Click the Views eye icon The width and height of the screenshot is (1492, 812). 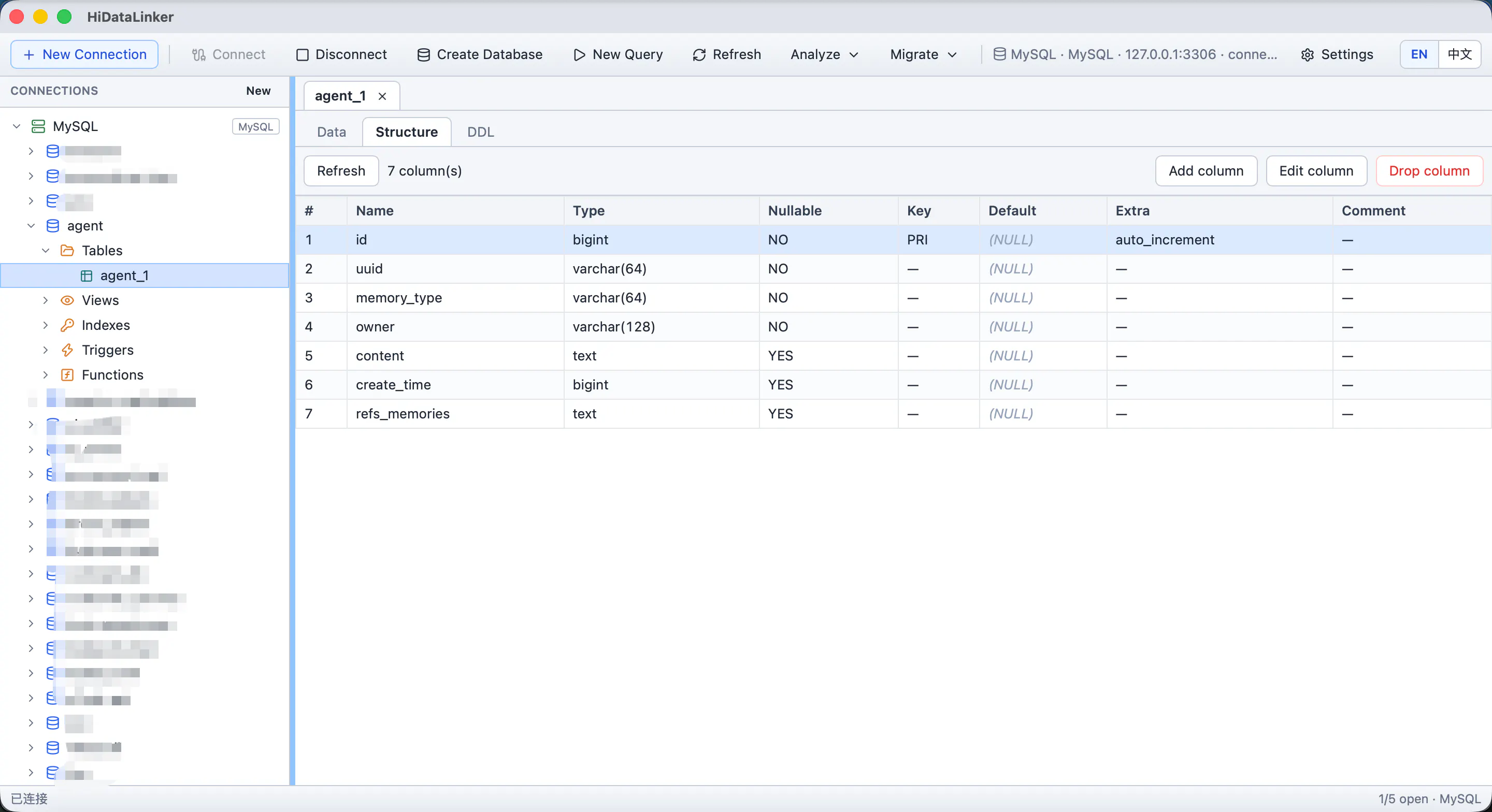pos(67,300)
